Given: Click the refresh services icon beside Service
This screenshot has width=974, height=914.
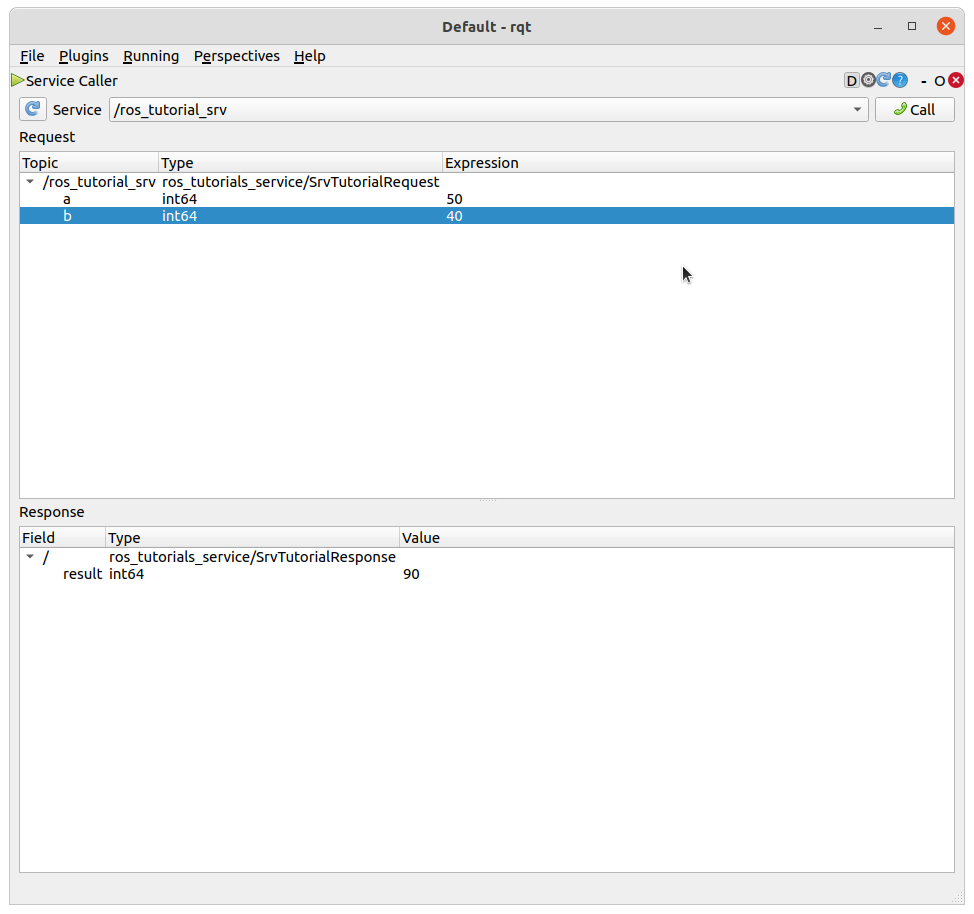Looking at the screenshot, I should point(32,109).
